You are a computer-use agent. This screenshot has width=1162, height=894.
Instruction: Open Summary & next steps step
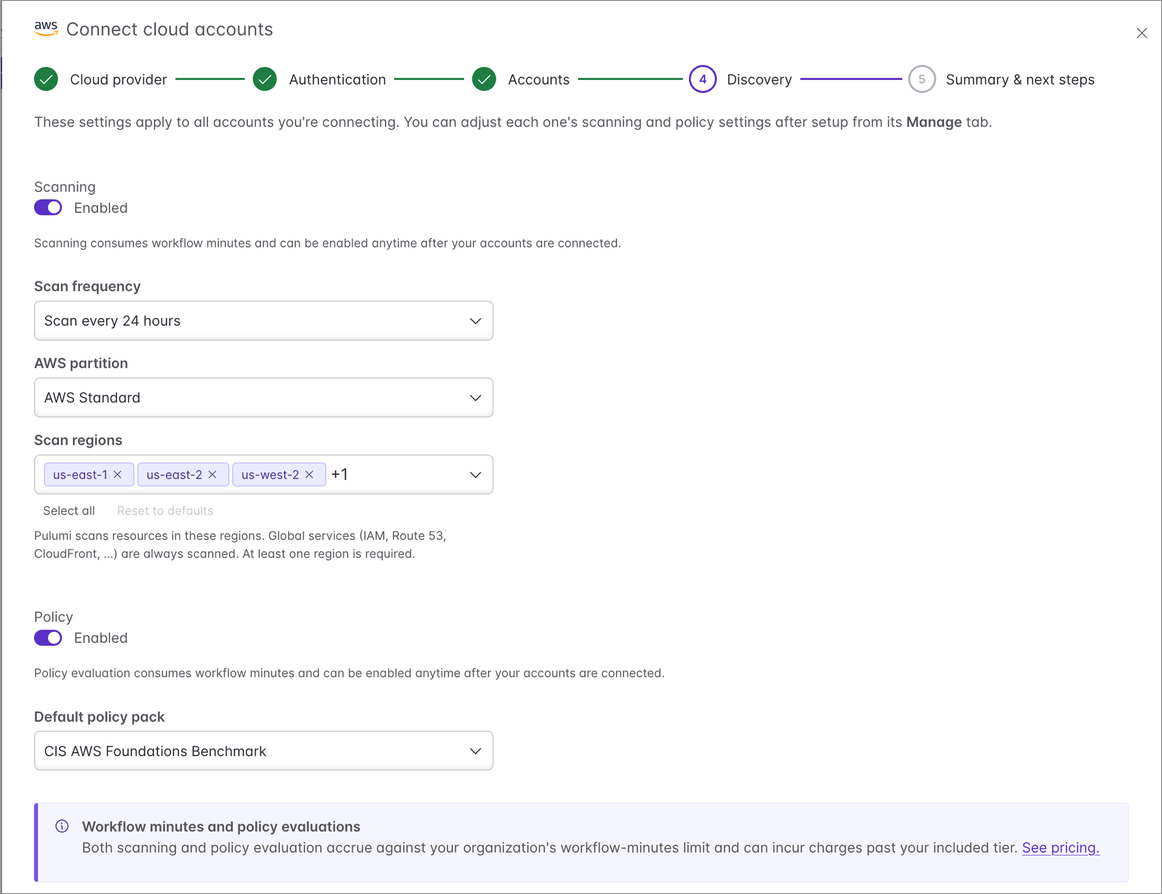pos(1020,79)
